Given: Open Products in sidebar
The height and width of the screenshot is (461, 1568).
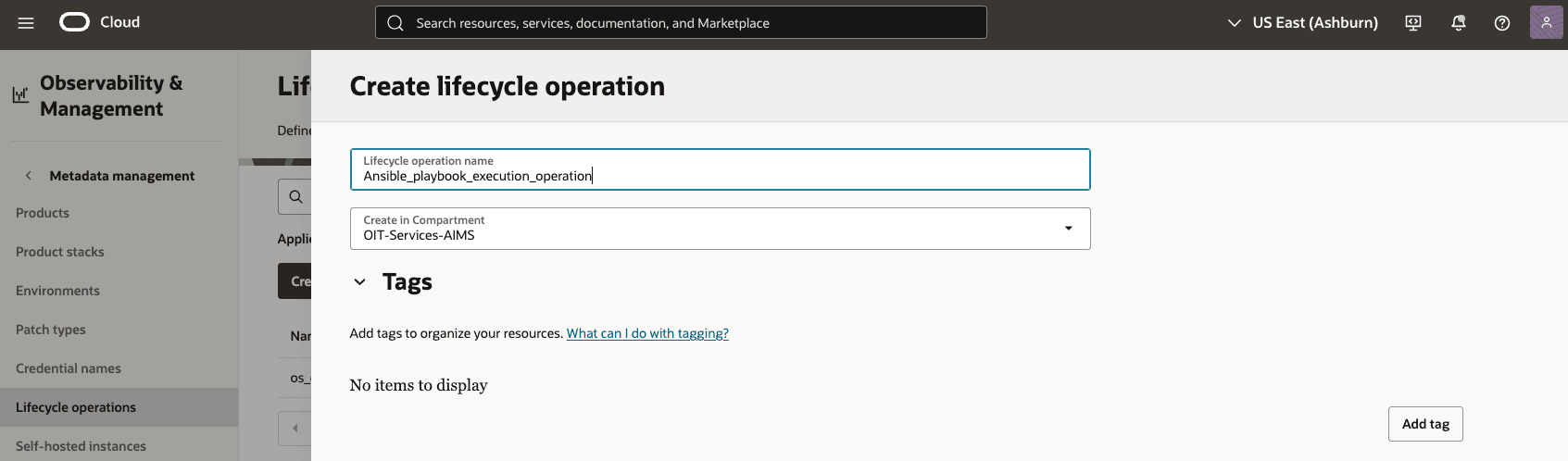Looking at the screenshot, I should pos(43,213).
